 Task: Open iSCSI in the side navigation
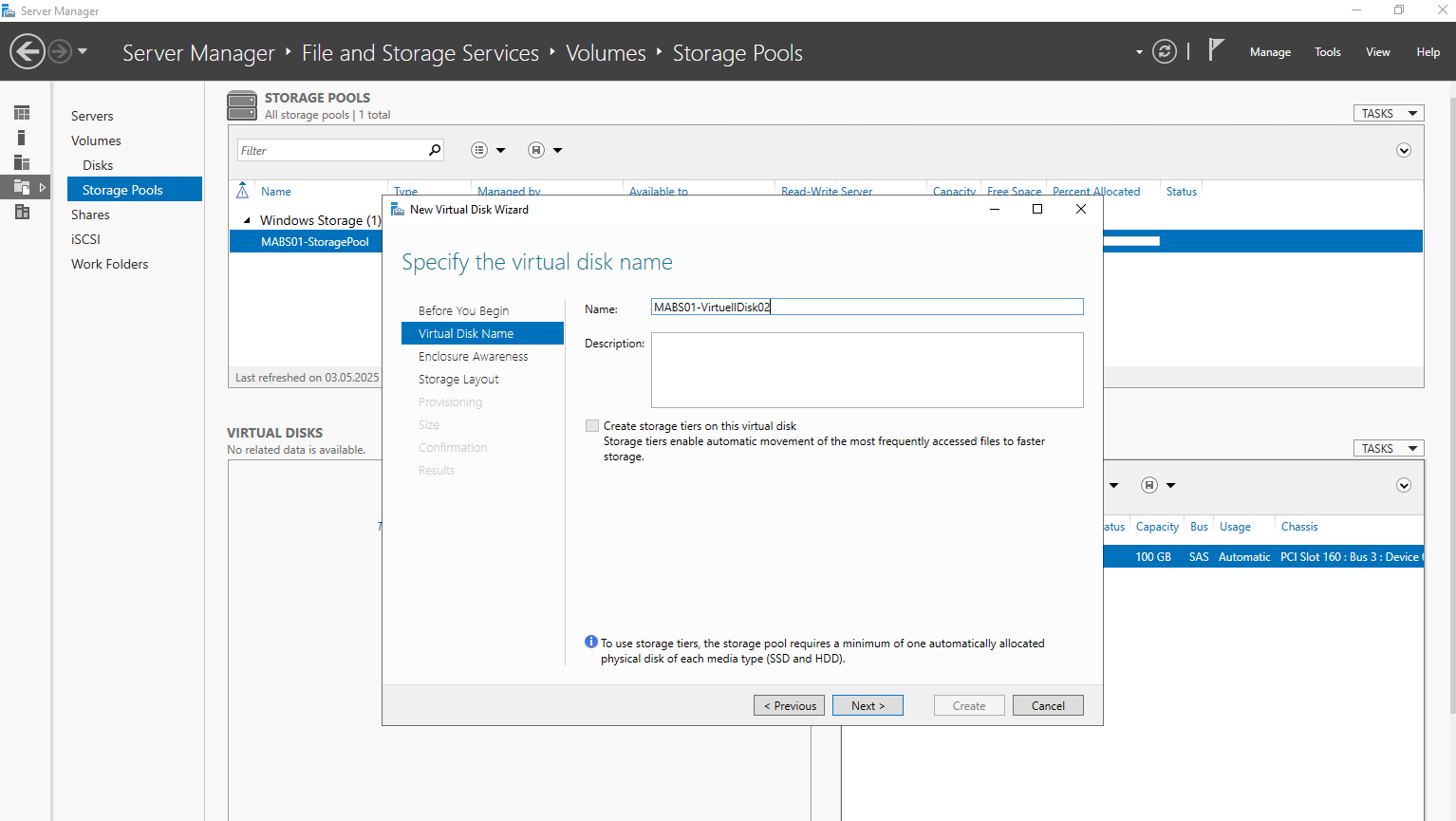pyautogui.click(x=85, y=239)
